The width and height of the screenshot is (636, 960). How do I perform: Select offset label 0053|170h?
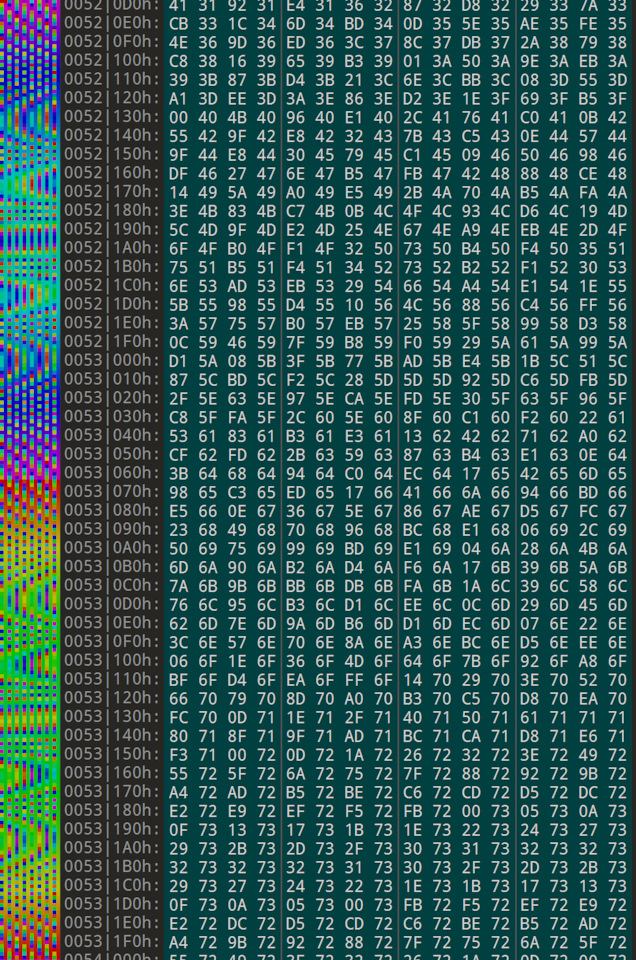click(111, 793)
